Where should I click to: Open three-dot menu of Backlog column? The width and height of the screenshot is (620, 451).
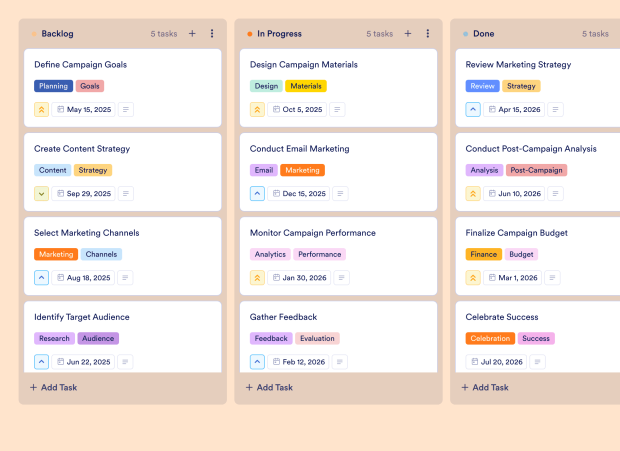coord(212,34)
